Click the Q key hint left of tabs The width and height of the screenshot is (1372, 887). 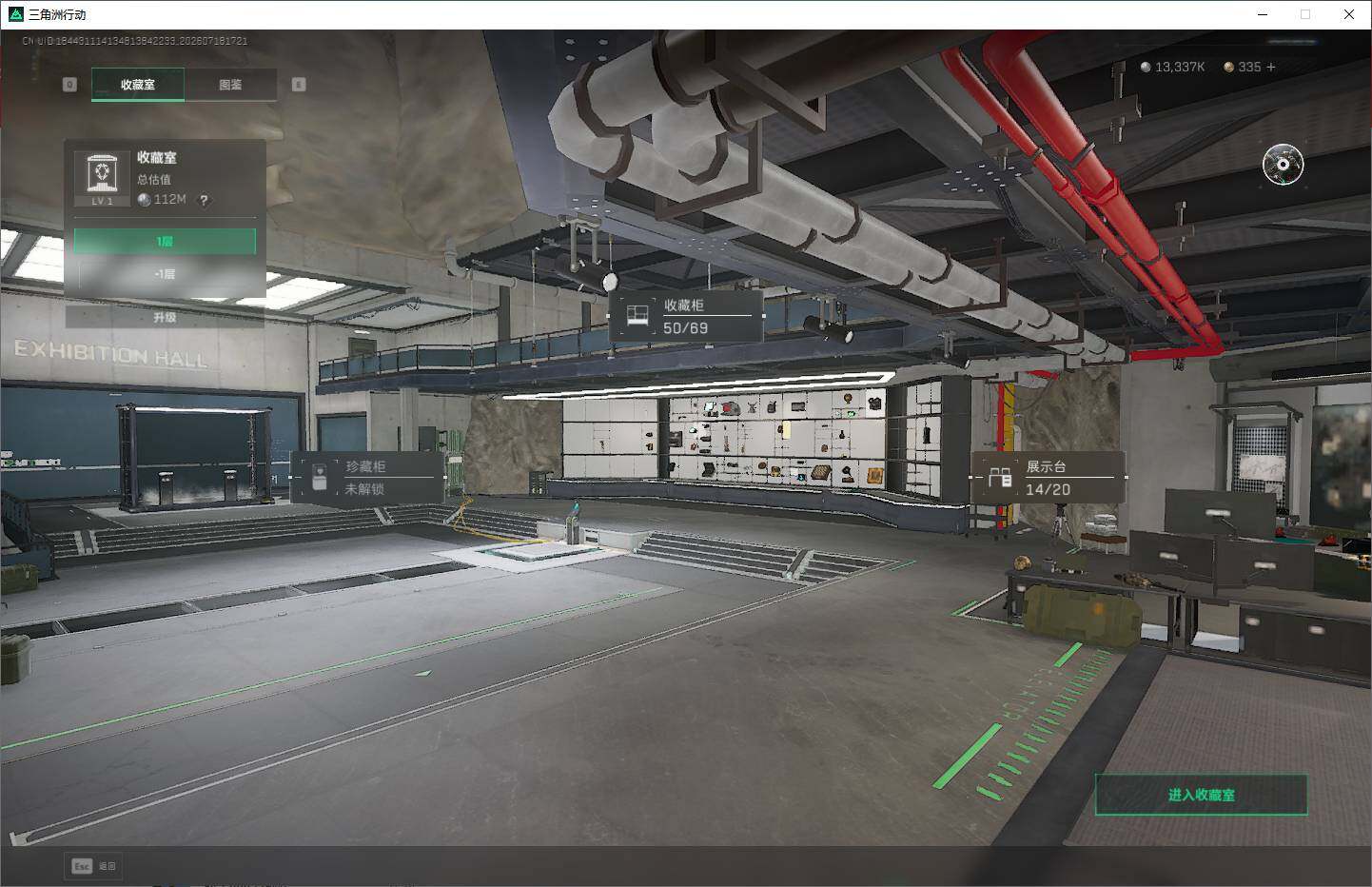tap(69, 85)
